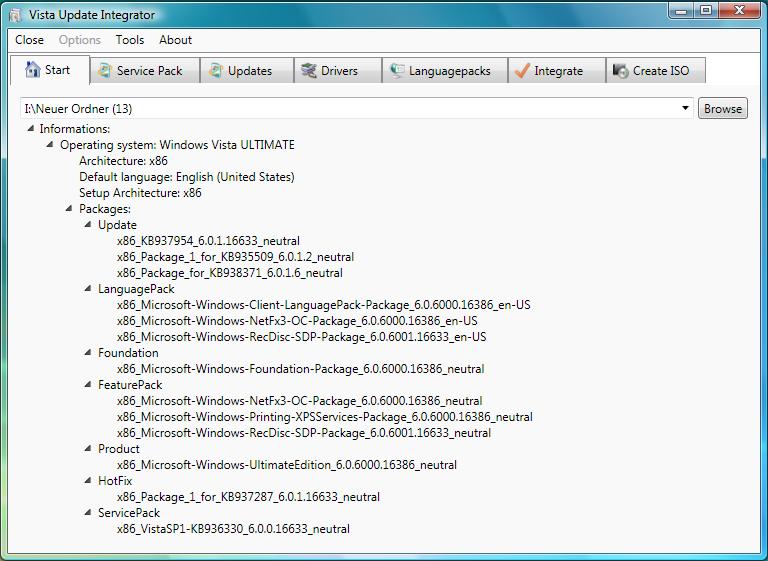The width and height of the screenshot is (768, 561).
Task: Select UltimateEdition package entry
Action: coord(287,464)
